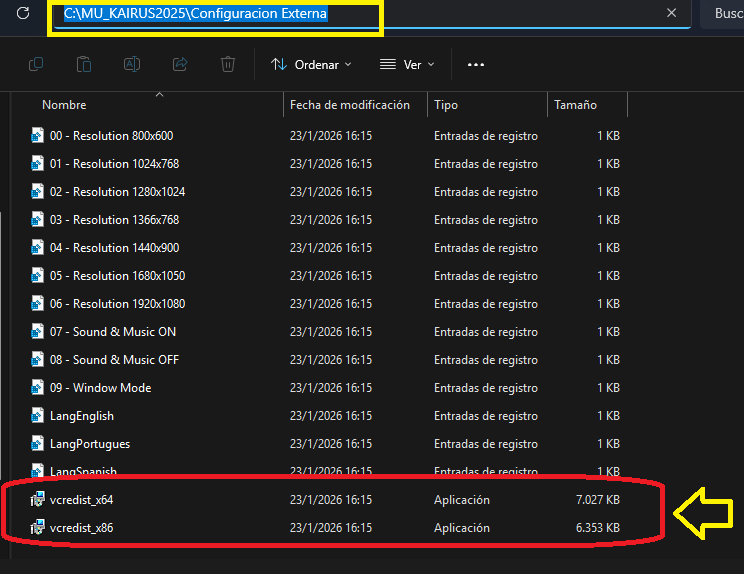Screen dimensions: 744x574
Task: Click the delete trash icon in toolbar
Action: click(x=228, y=64)
